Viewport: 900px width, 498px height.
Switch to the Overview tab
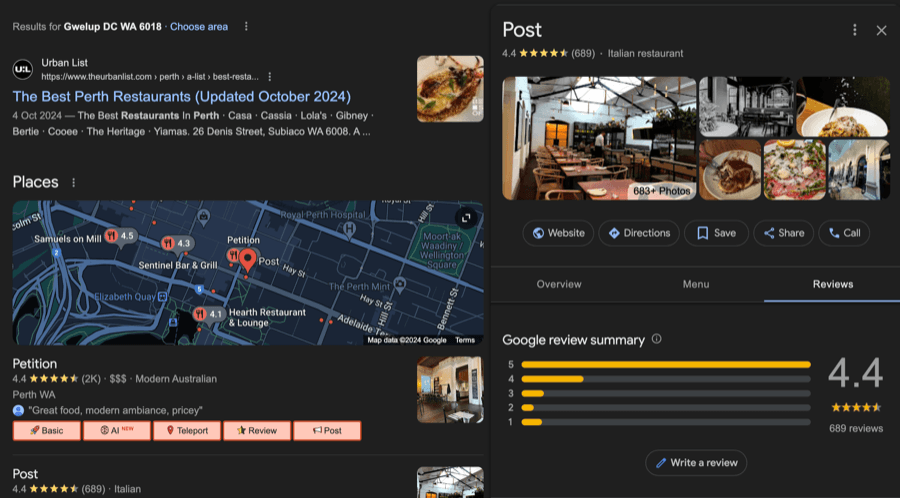click(559, 284)
